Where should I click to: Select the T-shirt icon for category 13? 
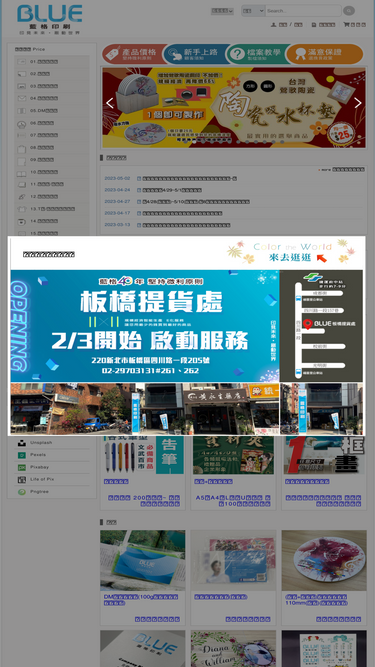click(21, 209)
